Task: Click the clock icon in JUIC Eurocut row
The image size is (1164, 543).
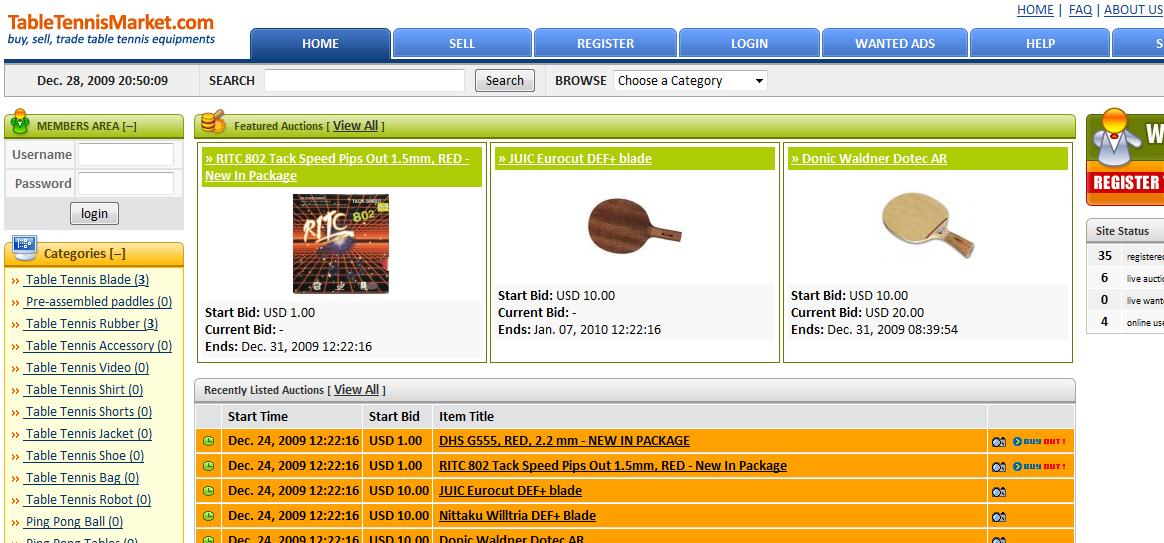Action: (209, 491)
